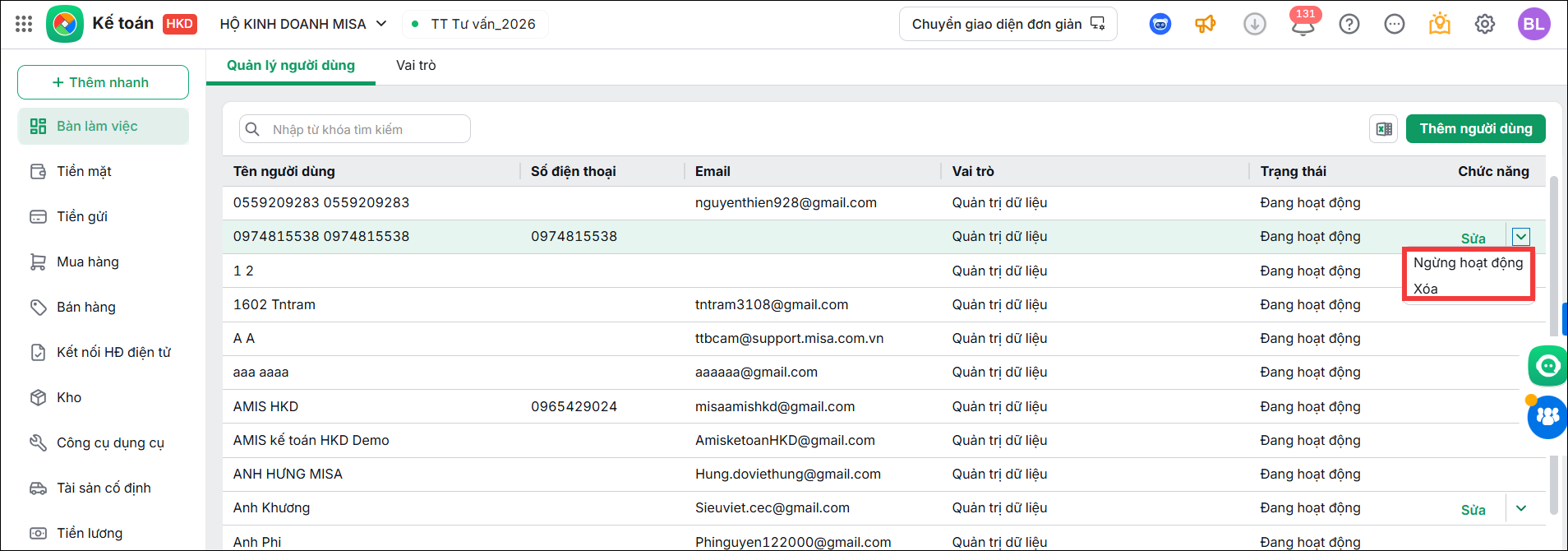The width and height of the screenshot is (1568, 551).
Task: Collapse dropdown arrow on 0974815538 row
Action: 1521,237
